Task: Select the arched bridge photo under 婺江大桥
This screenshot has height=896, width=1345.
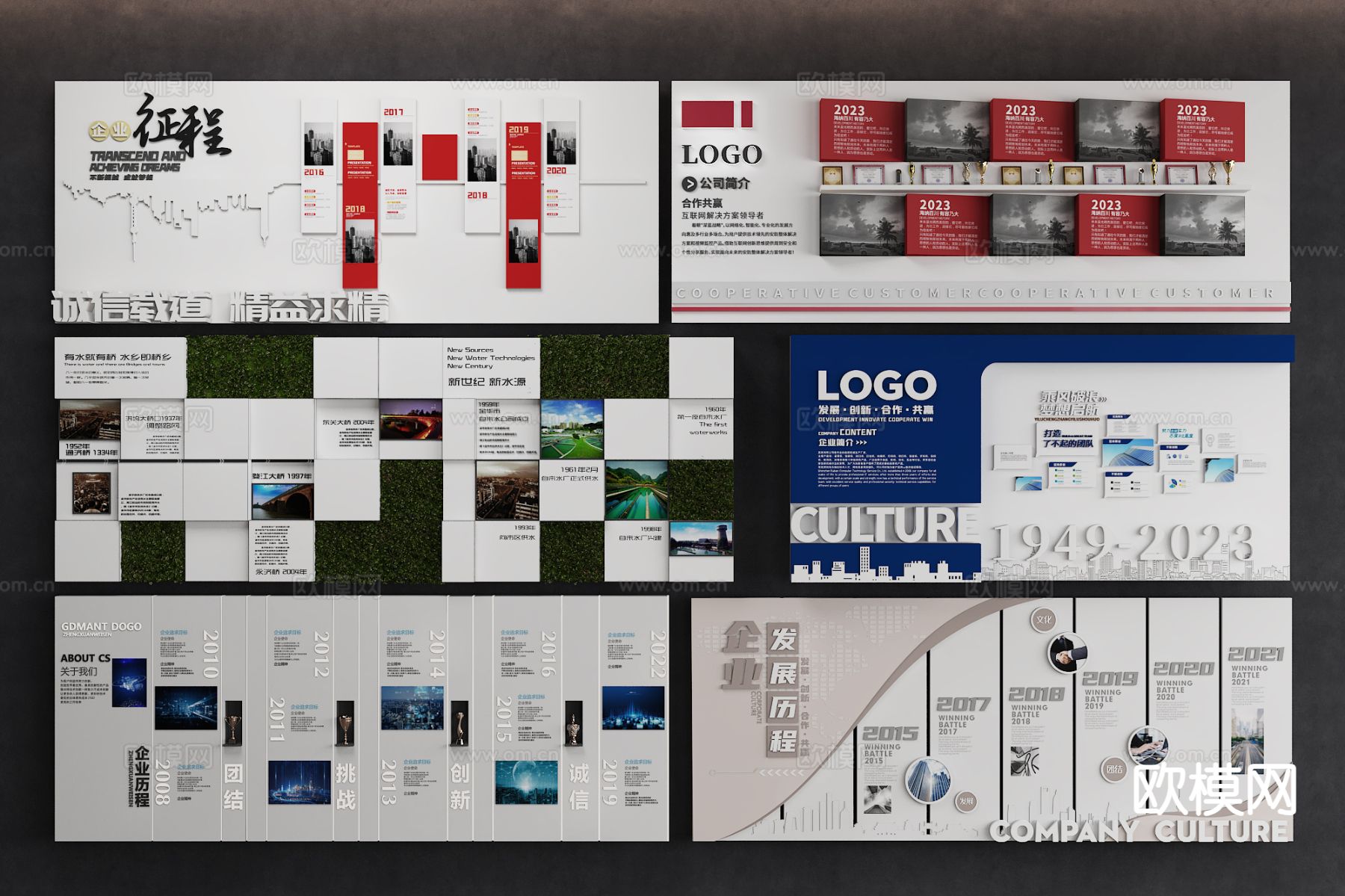Action: (282, 501)
